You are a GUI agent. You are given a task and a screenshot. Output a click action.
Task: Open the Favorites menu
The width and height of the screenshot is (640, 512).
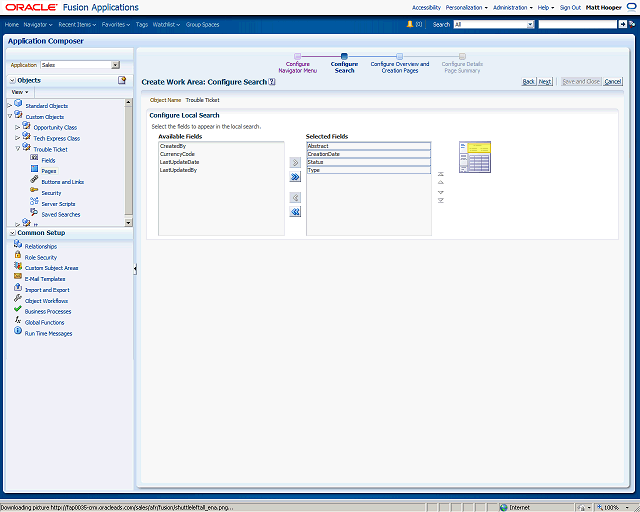[116, 24]
